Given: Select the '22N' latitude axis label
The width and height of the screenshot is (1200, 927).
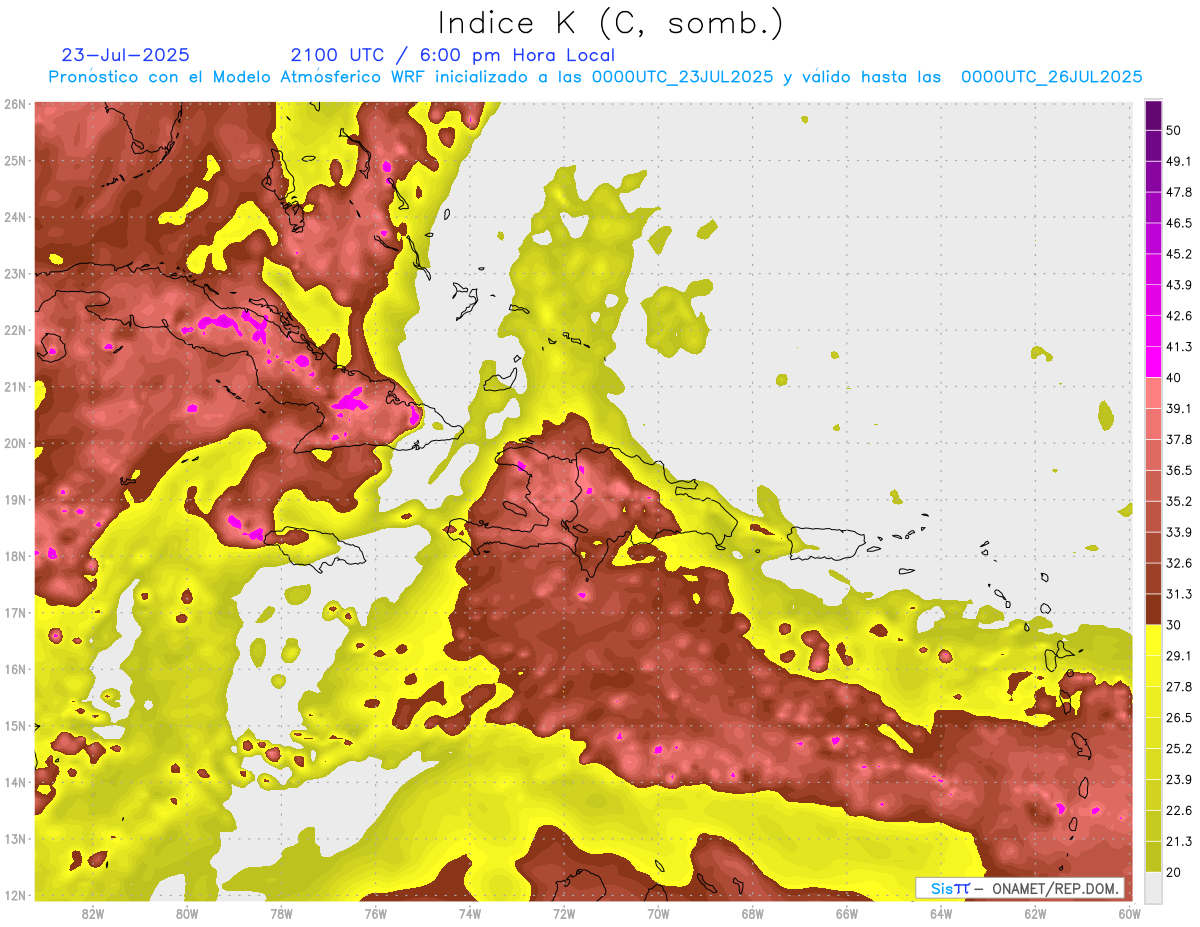Looking at the screenshot, I should (x=15, y=330).
